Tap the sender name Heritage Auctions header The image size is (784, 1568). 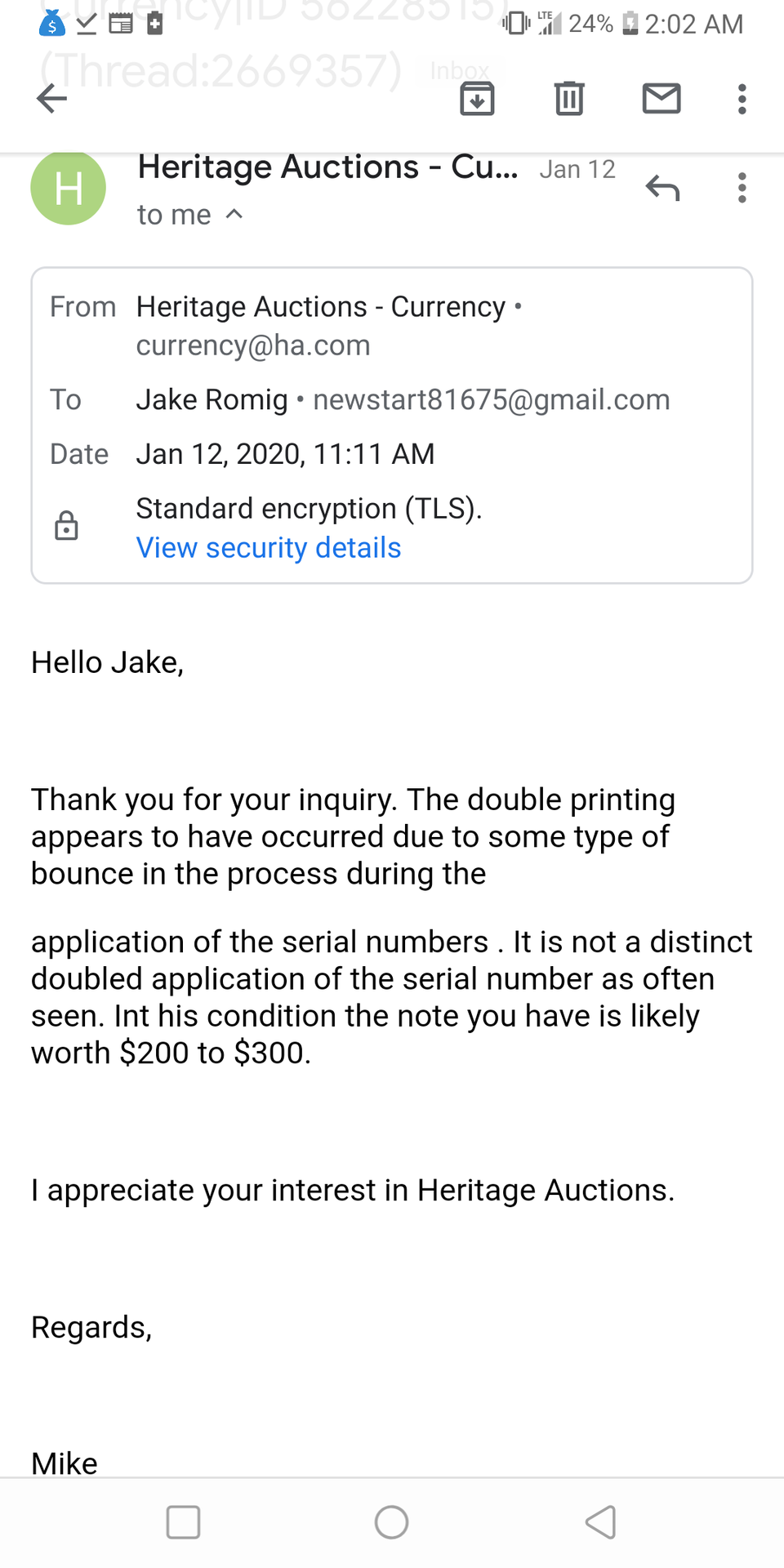(x=327, y=167)
